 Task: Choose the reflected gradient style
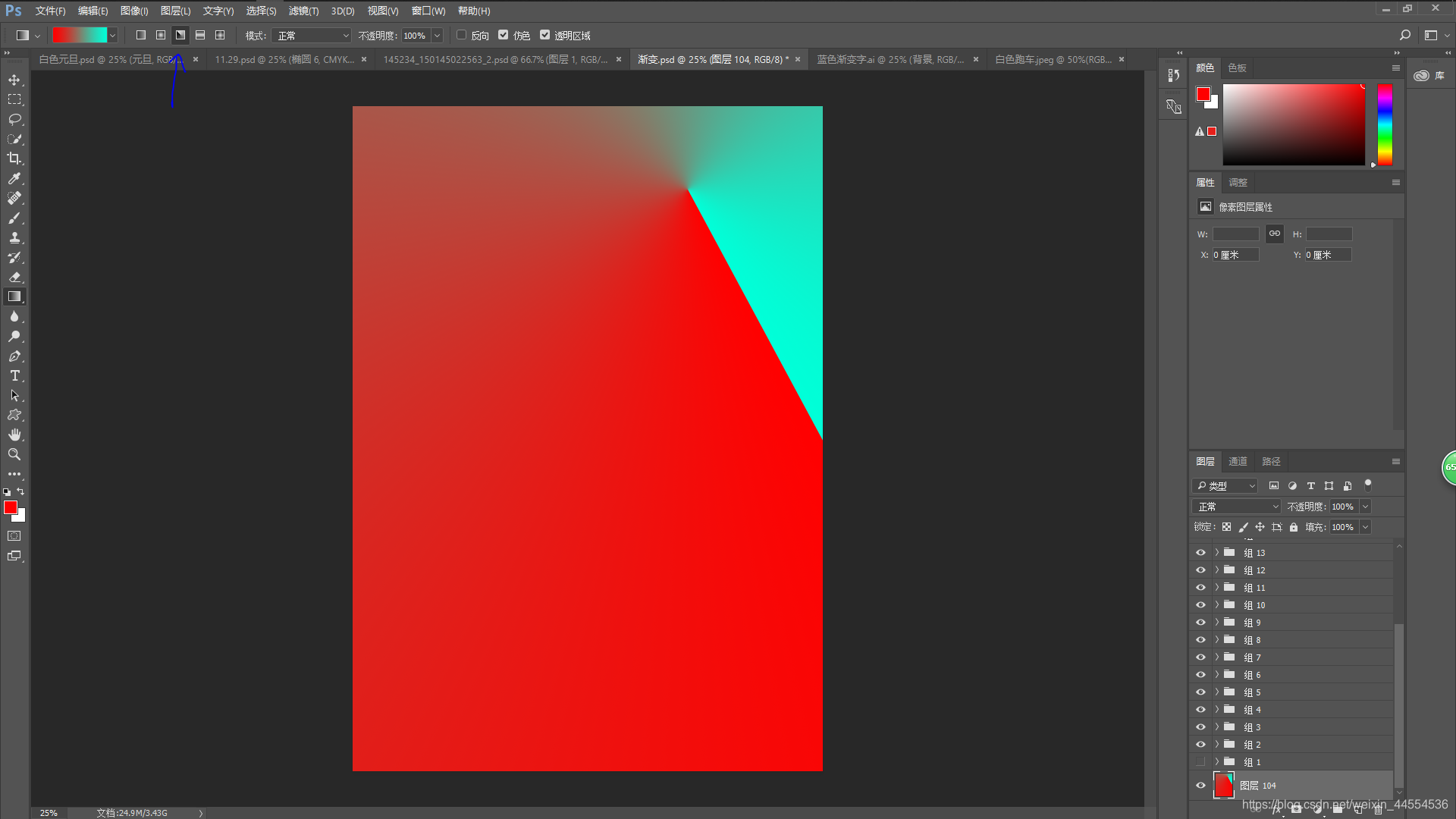(x=200, y=35)
